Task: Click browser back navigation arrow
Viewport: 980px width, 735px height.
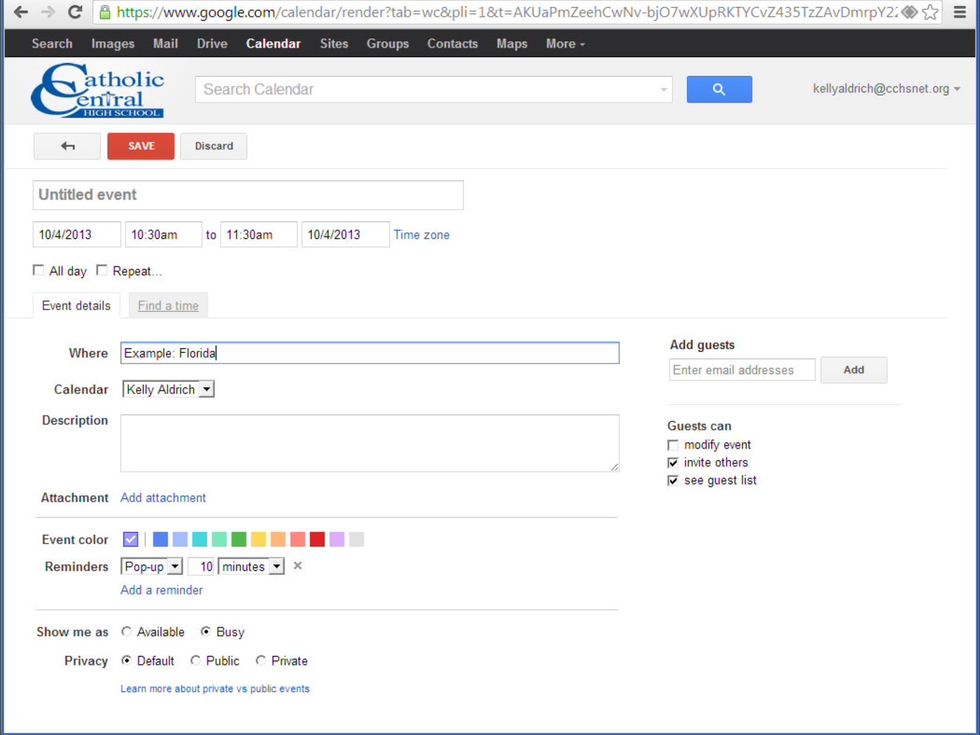Action: [x=20, y=13]
